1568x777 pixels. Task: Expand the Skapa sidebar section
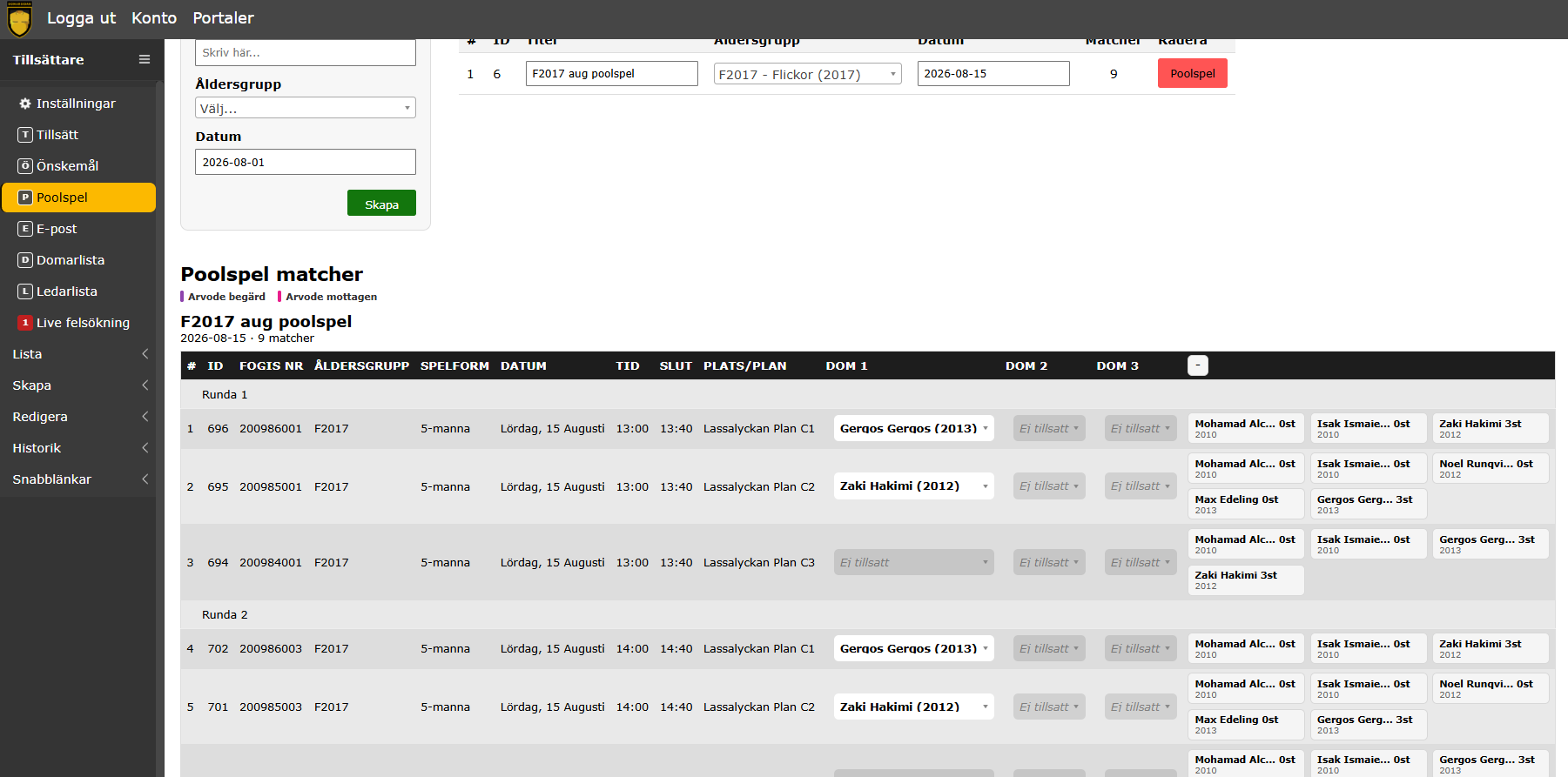tap(78, 385)
